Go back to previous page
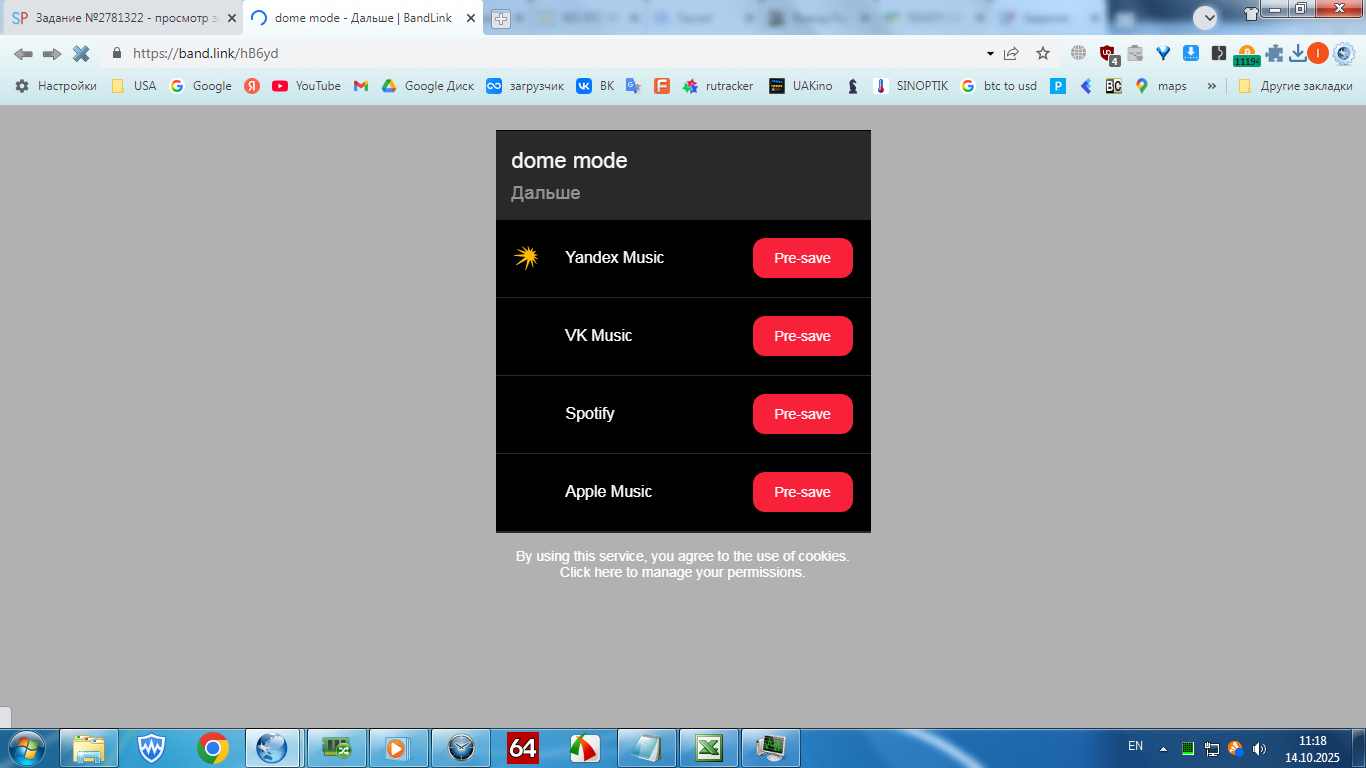The width and height of the screenshot is (1366, 768). tap(23, 53)
